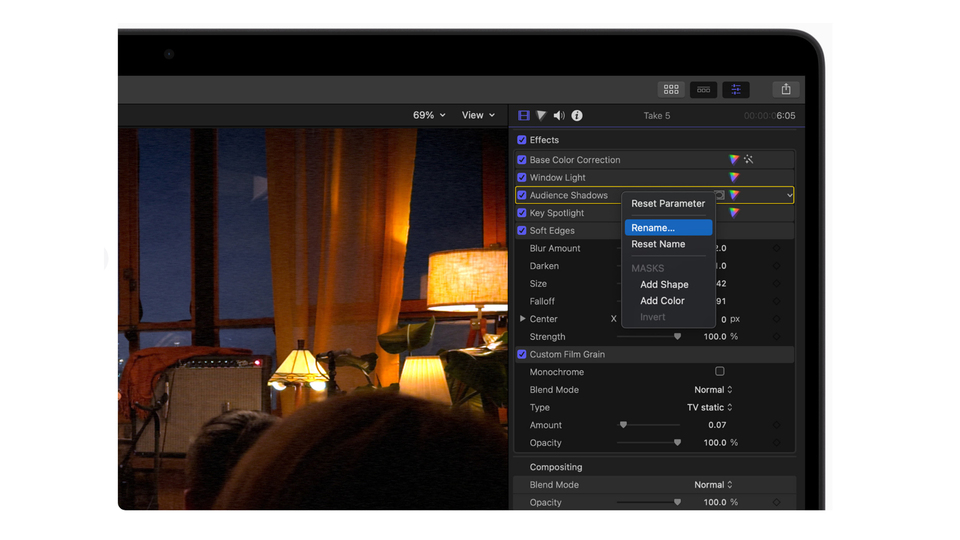The image size is (960, 540).
Task: Click the magic wand icon on Base Color Correction
Action: point(748,160)
